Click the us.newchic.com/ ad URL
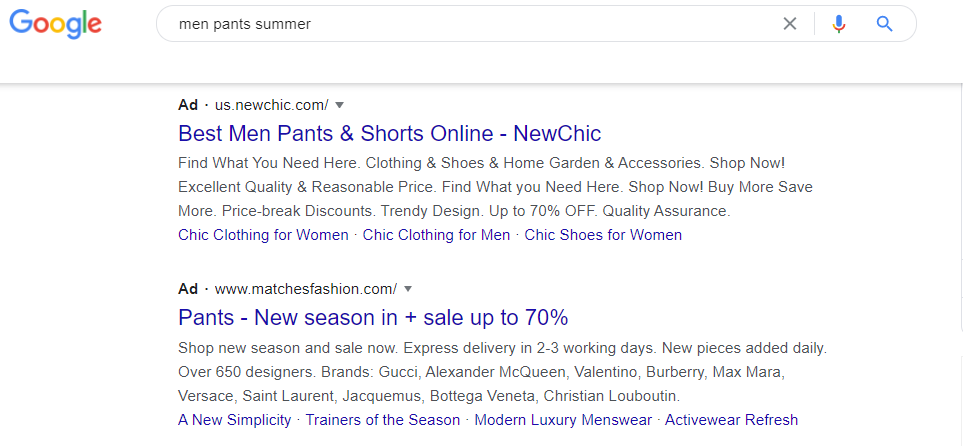The width and height of the screenshot is (963, 446). (x=271, y=105)
